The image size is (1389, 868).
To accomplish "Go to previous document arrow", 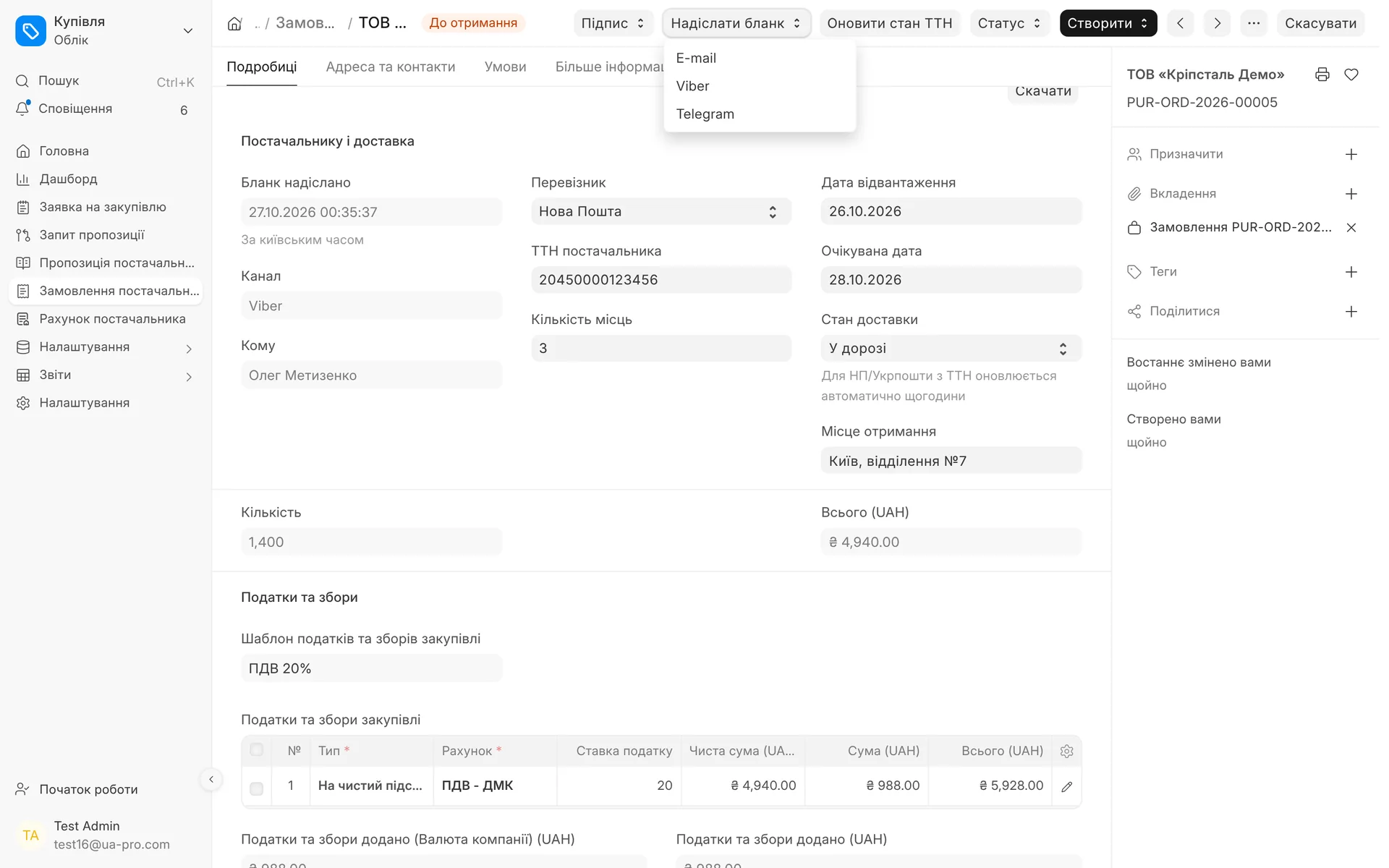I will 1180,23.
